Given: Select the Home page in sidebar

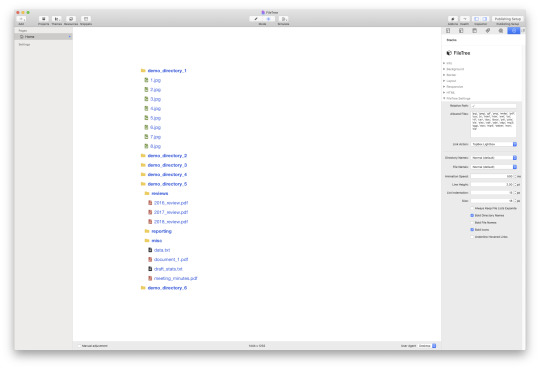Looking at the screenshot, I should tap(44, 37).
